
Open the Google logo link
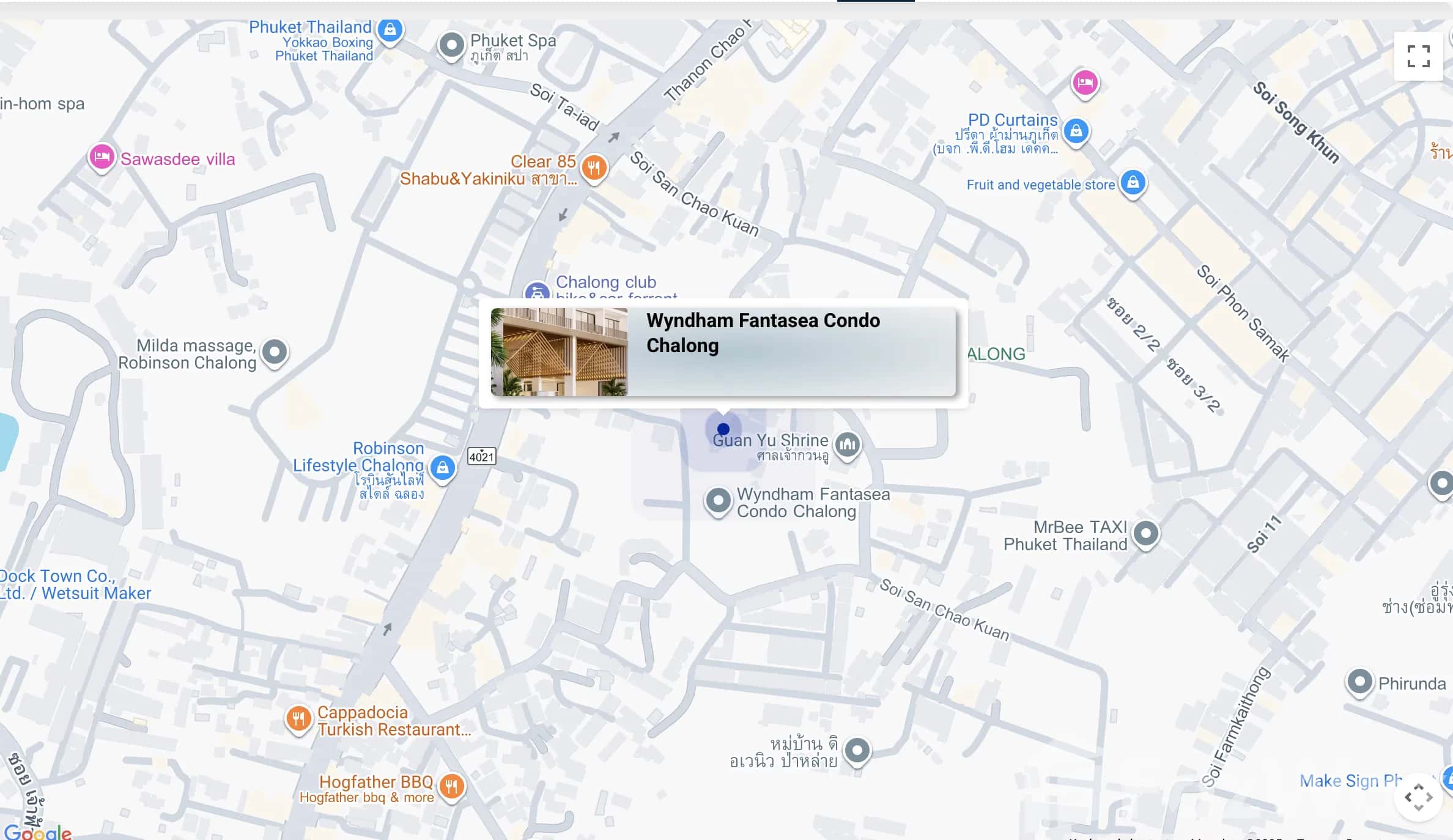coord(38,831)
